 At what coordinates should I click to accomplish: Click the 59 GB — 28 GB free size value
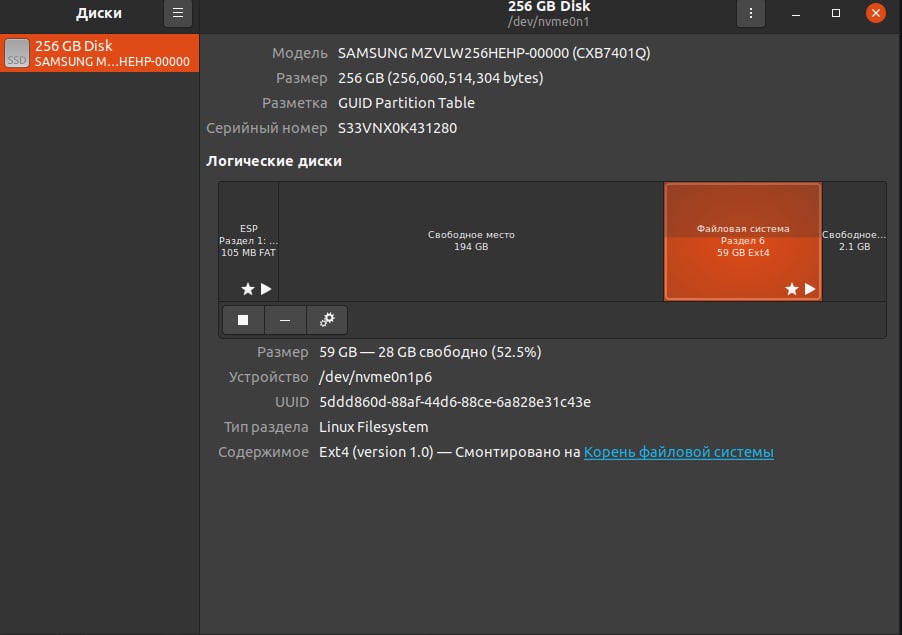[x=430, y=352]
